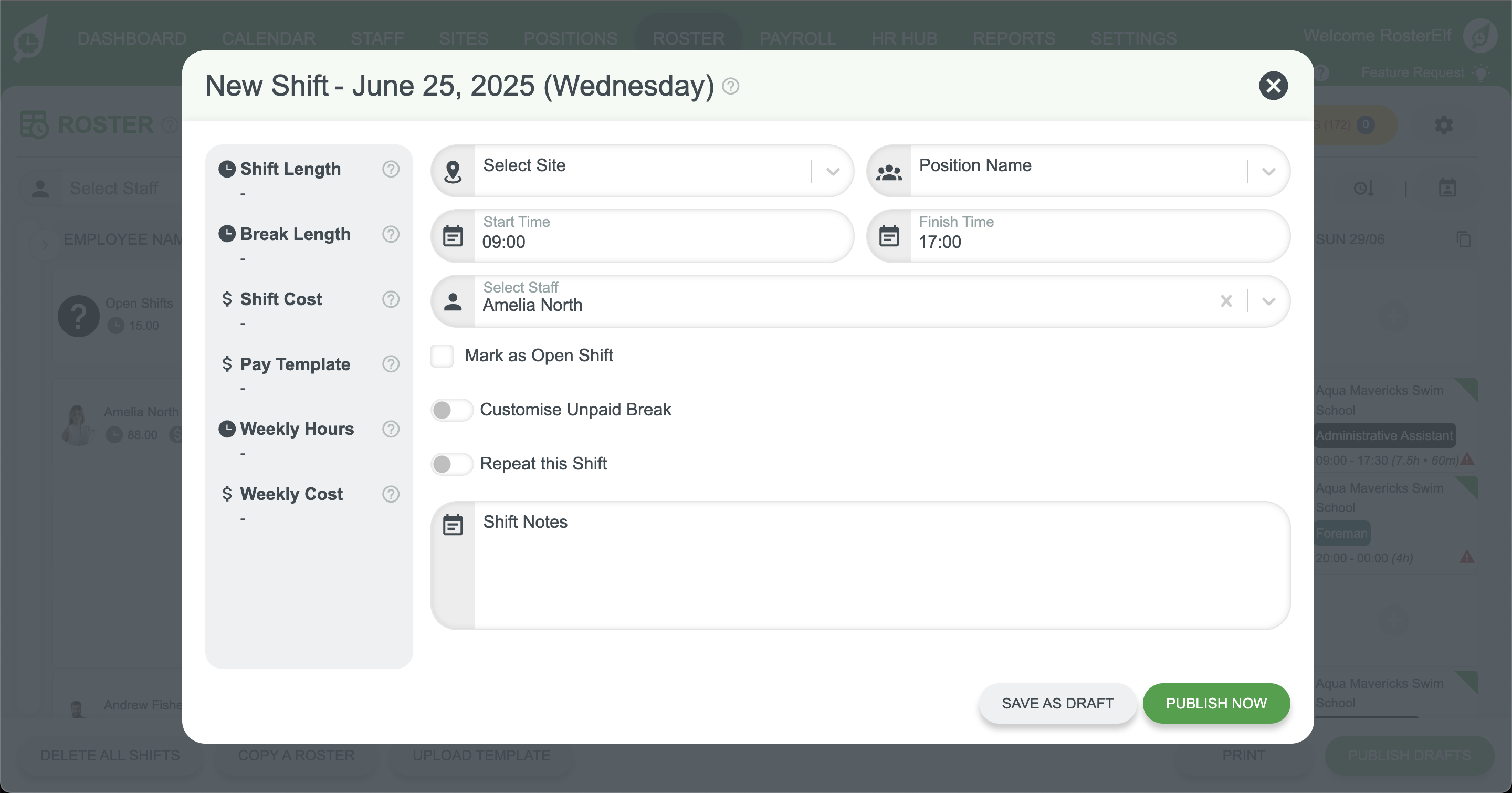Switch to the PAYROLL section

tap(797, 38)
